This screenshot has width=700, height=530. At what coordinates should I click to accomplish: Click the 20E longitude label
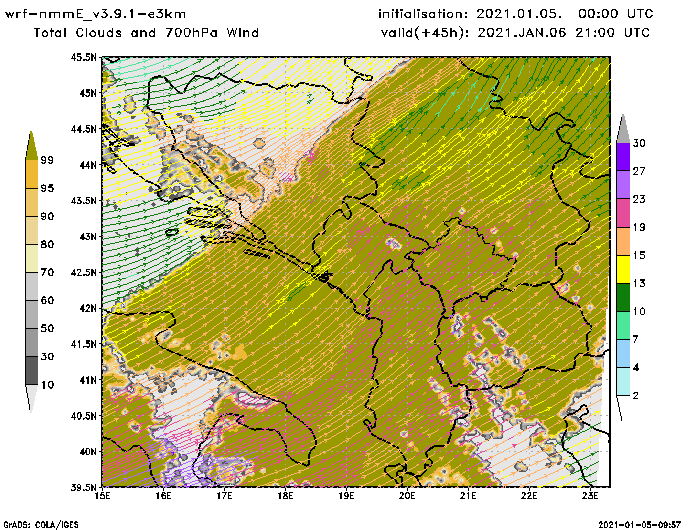click(x=407, y=496)
